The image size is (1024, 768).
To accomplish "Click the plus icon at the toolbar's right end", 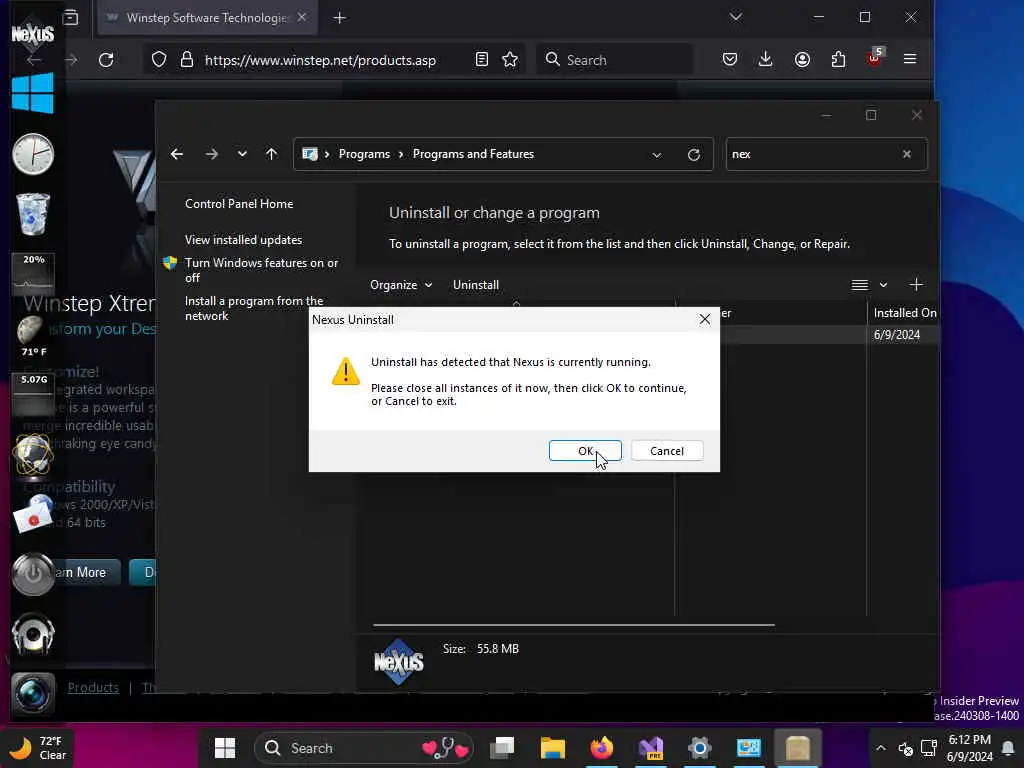I will (916, 285).
